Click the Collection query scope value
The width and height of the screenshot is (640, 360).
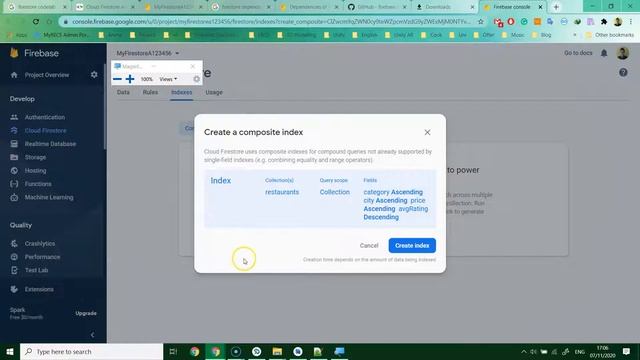335,192
